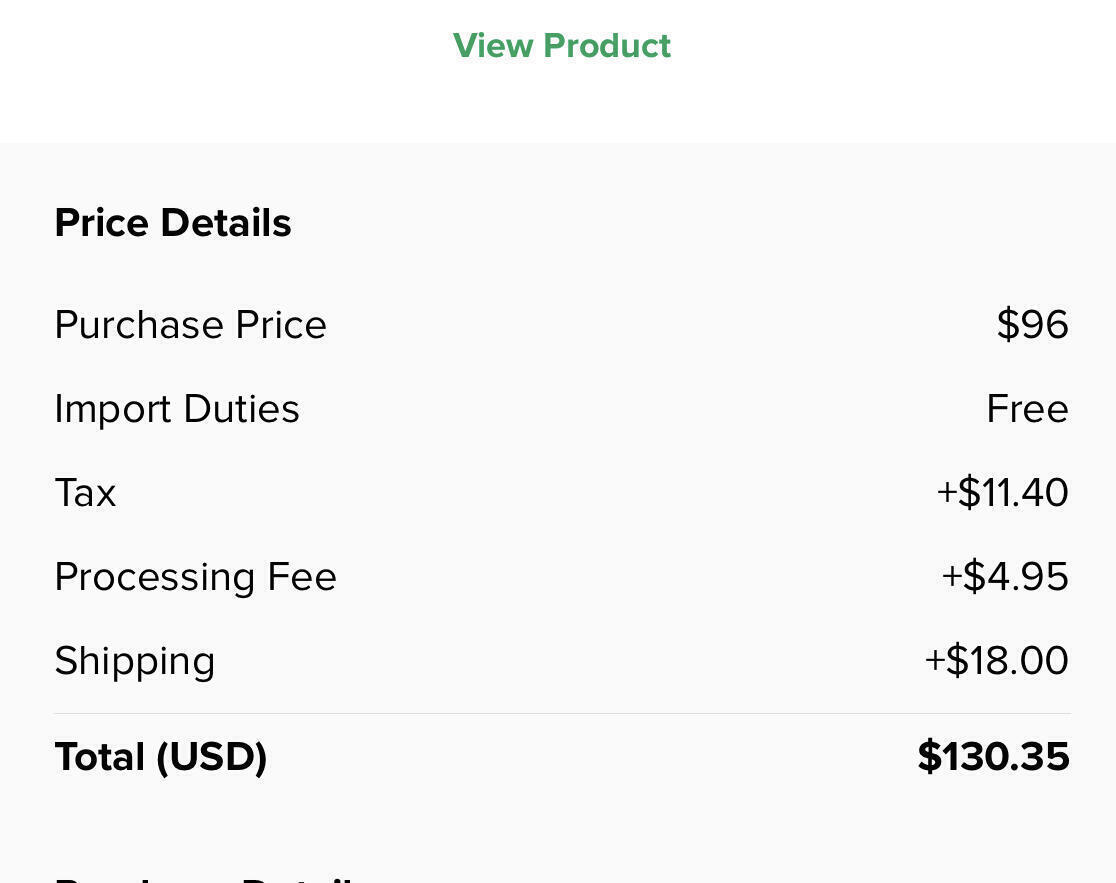The image size is (1116, 883).
Task: Select the Tax row label
Action: tap(85, 493)
